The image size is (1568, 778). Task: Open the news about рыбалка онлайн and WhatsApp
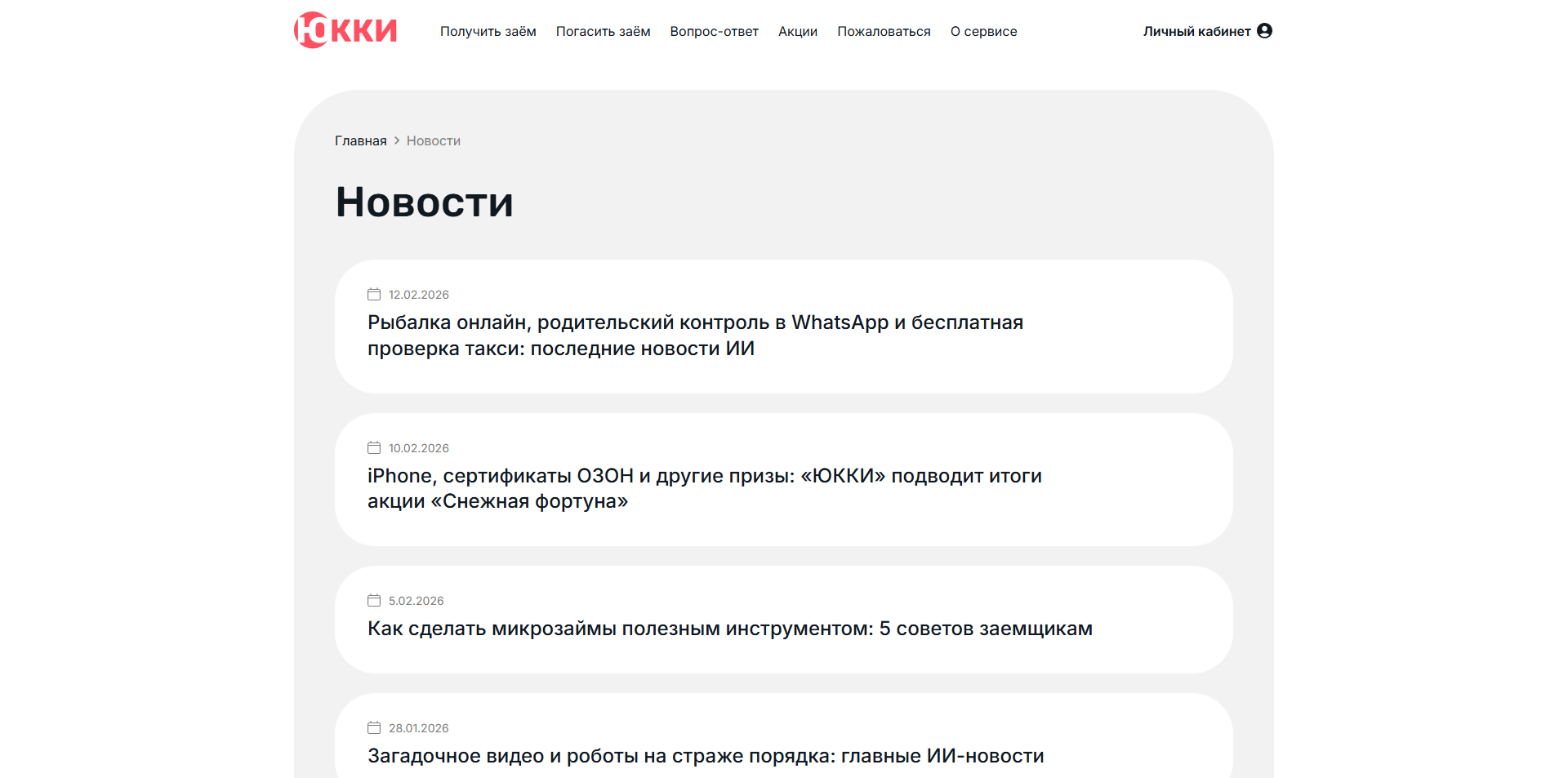(694, 335)
